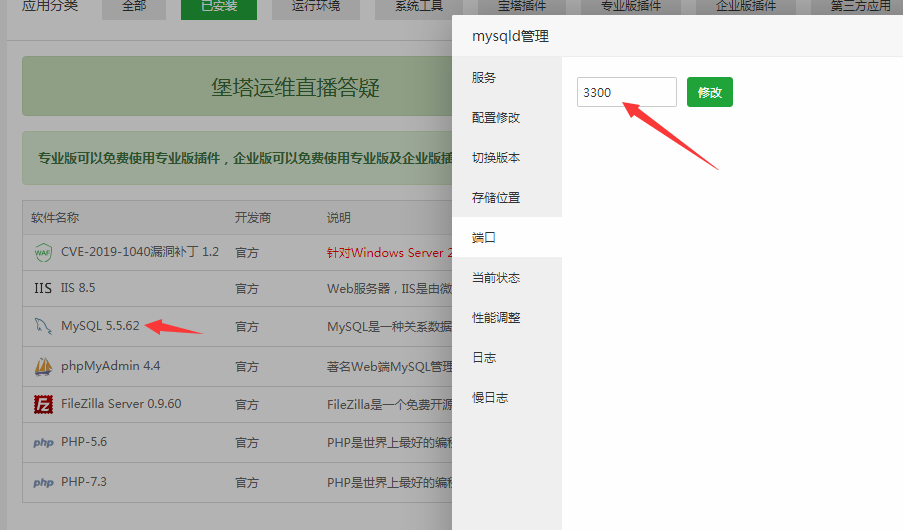
Task: Select the 端口 section
Action: coord(507,237)
